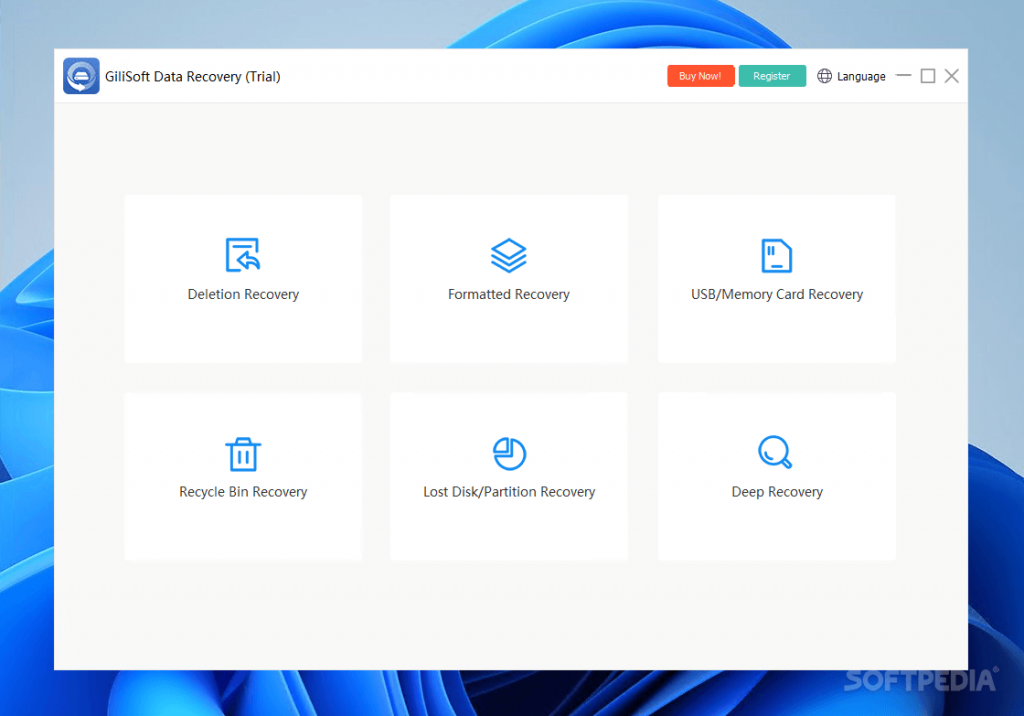
Task: Select the Lost Disk/Partition Recovery pie-disk icon
Action: 509,452
